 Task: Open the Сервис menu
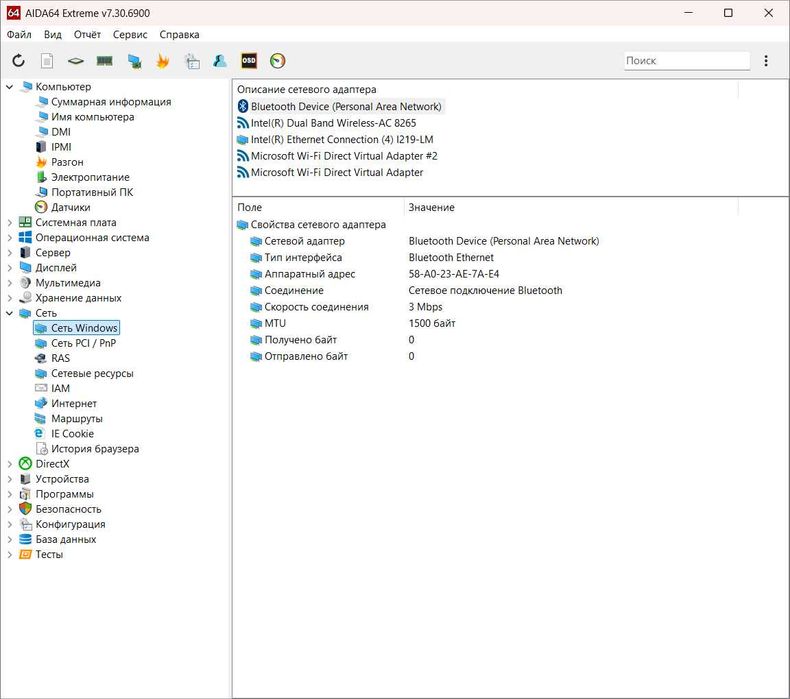pos(130,35)
